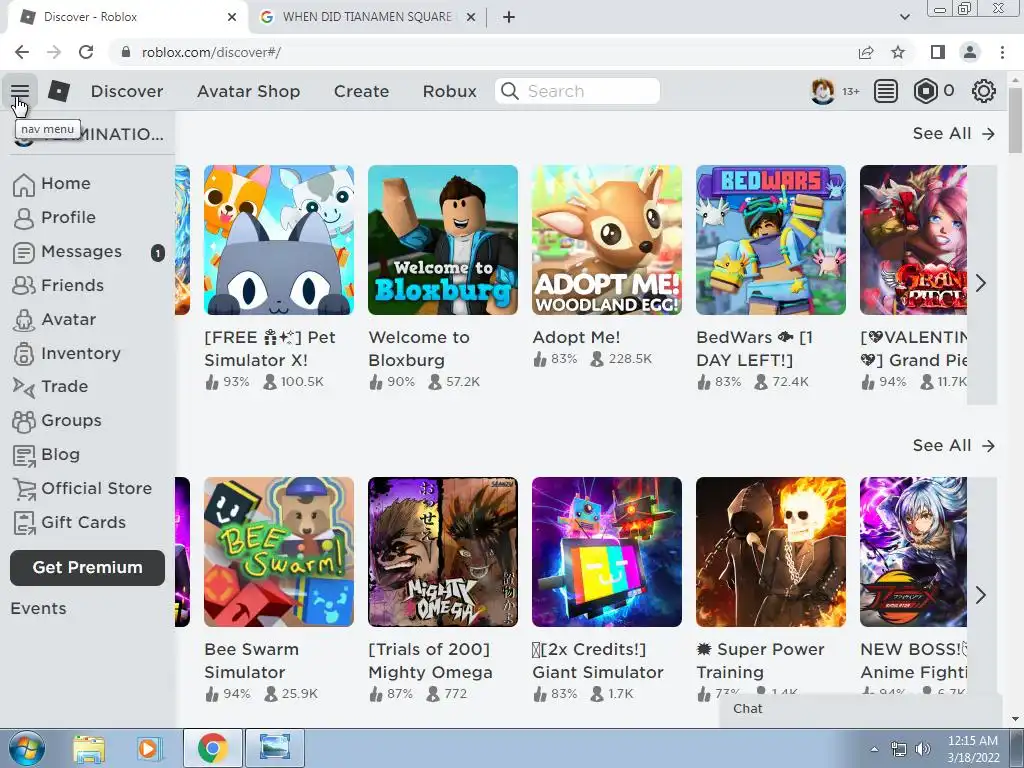Open Discover in the top navigation

tap(127, 91)
